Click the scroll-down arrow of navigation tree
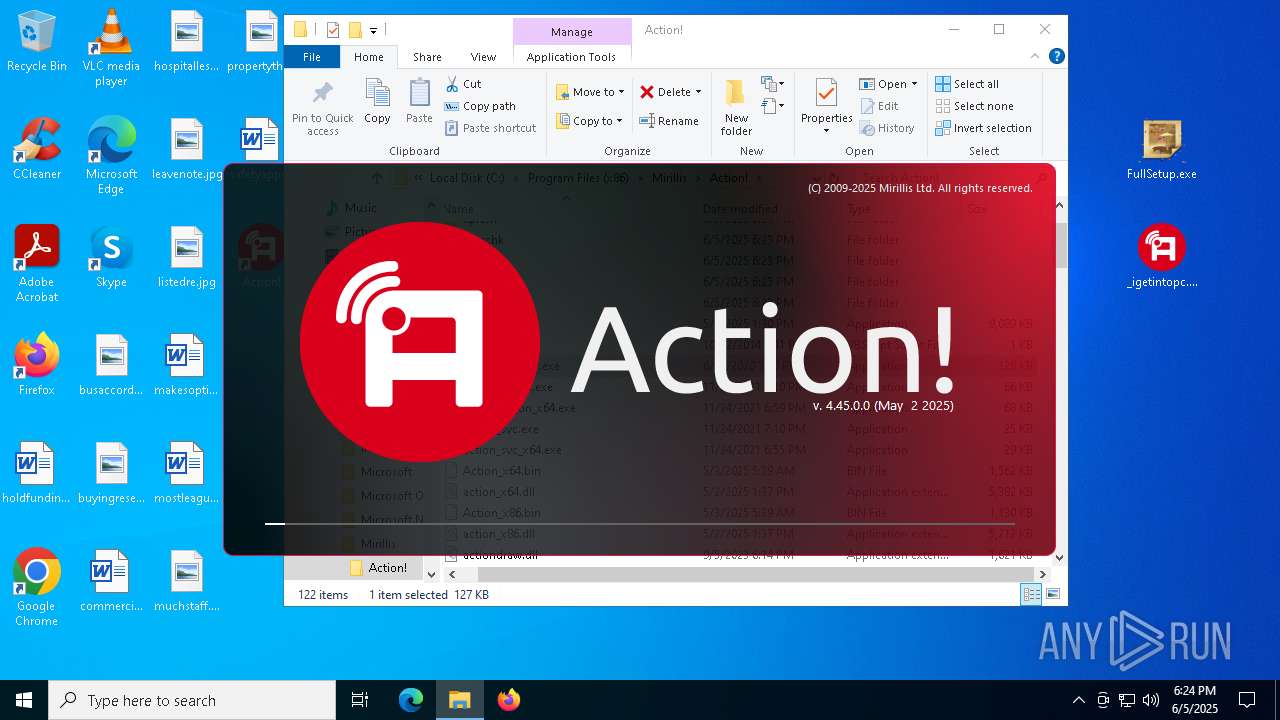This screenshot has width=1280, height=720. point(431,574)
